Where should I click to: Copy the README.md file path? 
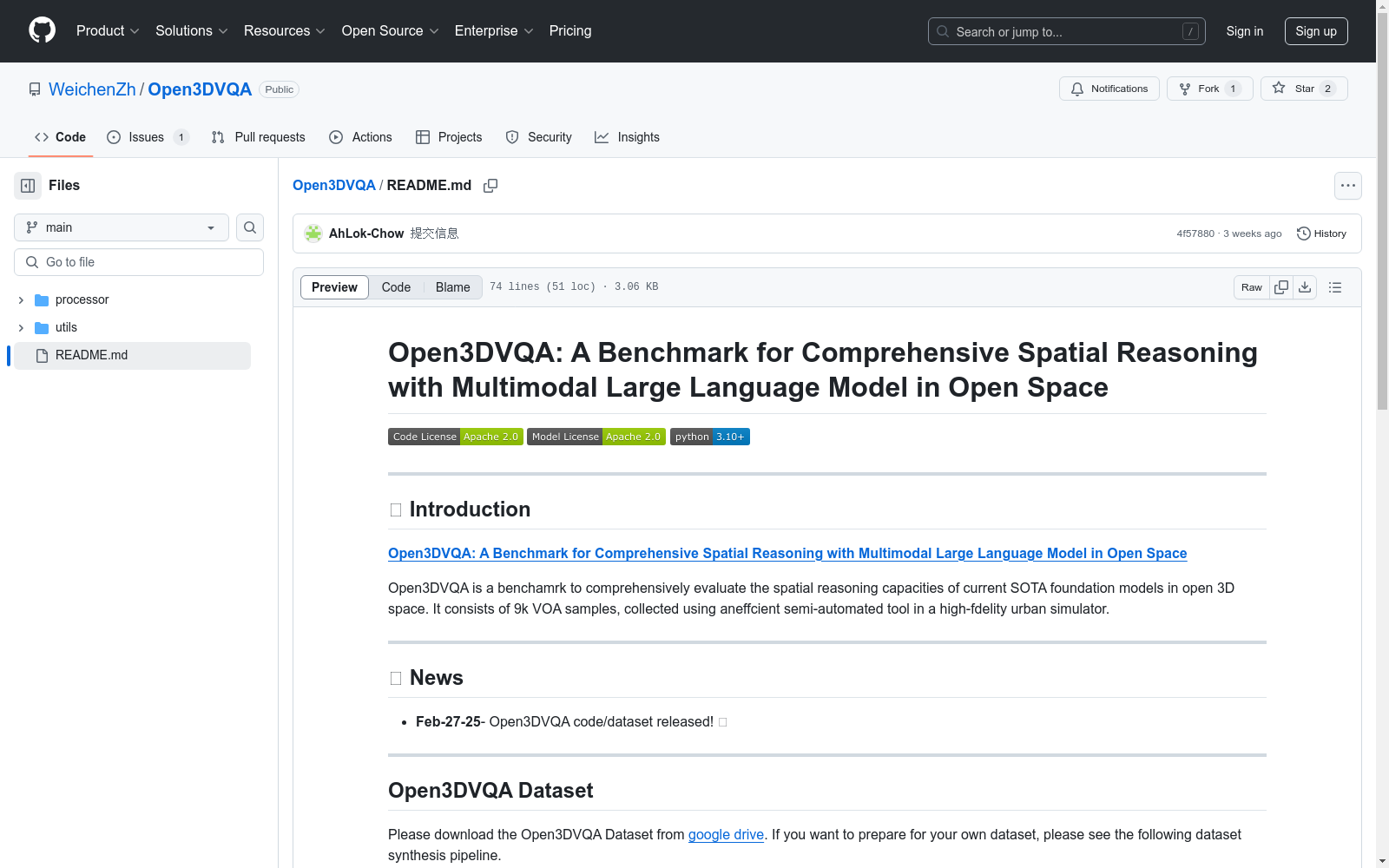point(490,186)
